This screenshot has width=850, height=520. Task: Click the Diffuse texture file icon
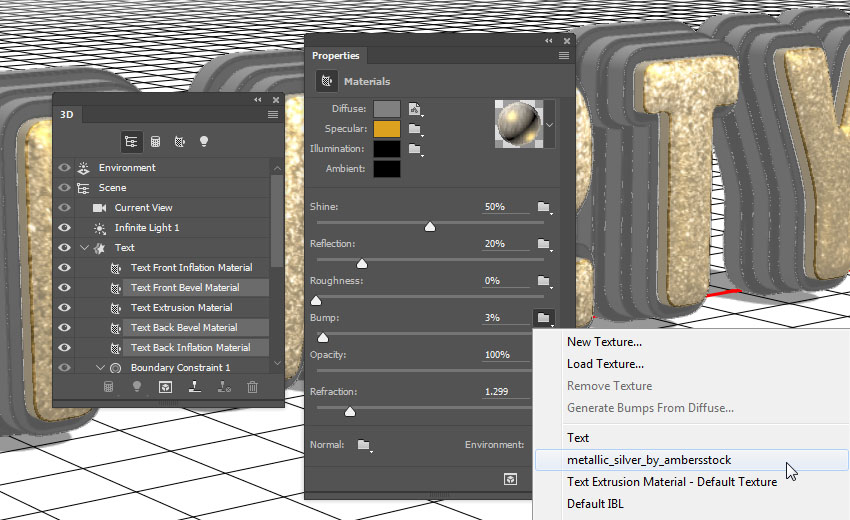(x=413, y=108)
